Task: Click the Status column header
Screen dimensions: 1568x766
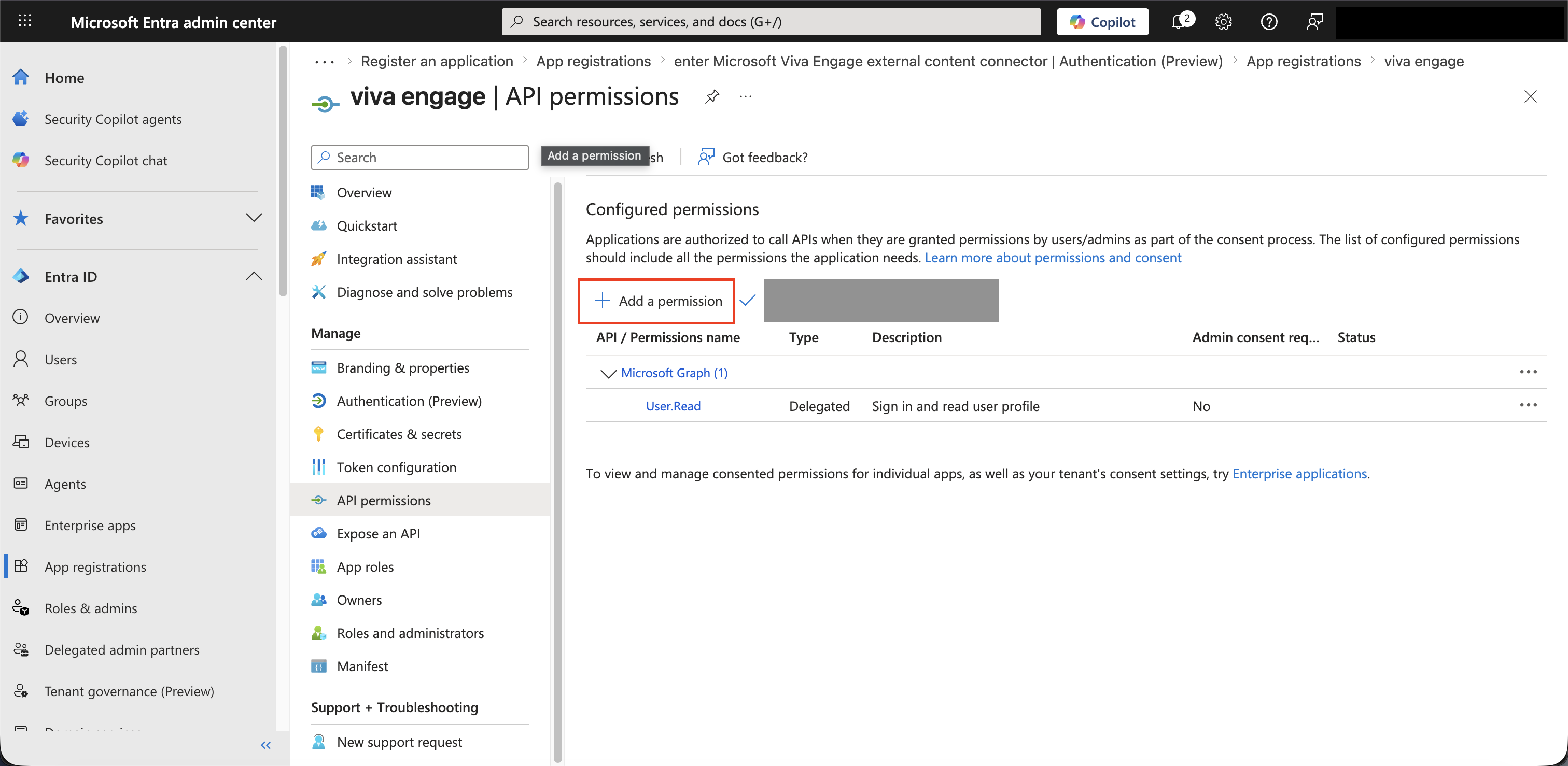Action: coord(1355,337)
